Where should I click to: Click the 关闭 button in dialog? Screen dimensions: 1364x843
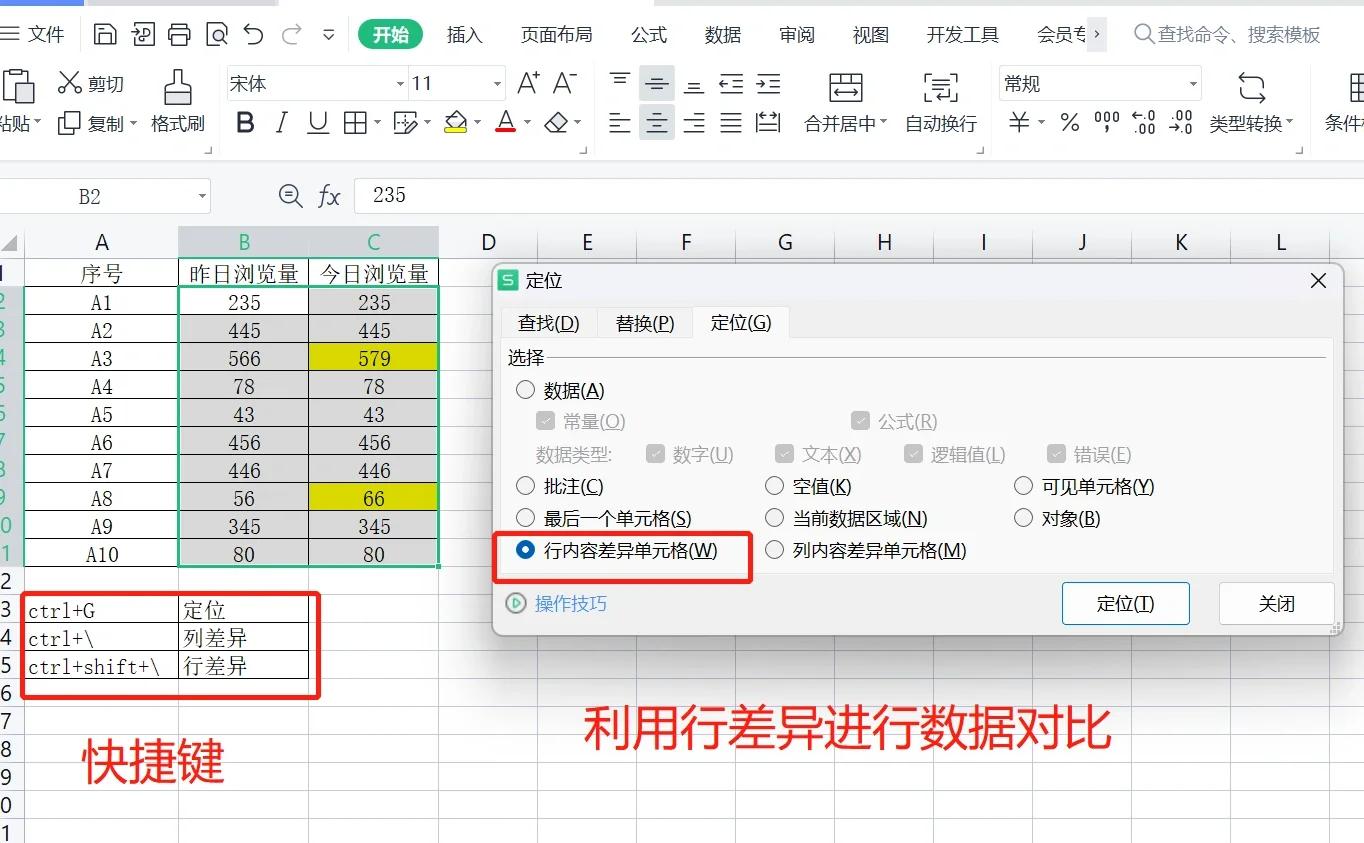click(x=1277, y=603)
